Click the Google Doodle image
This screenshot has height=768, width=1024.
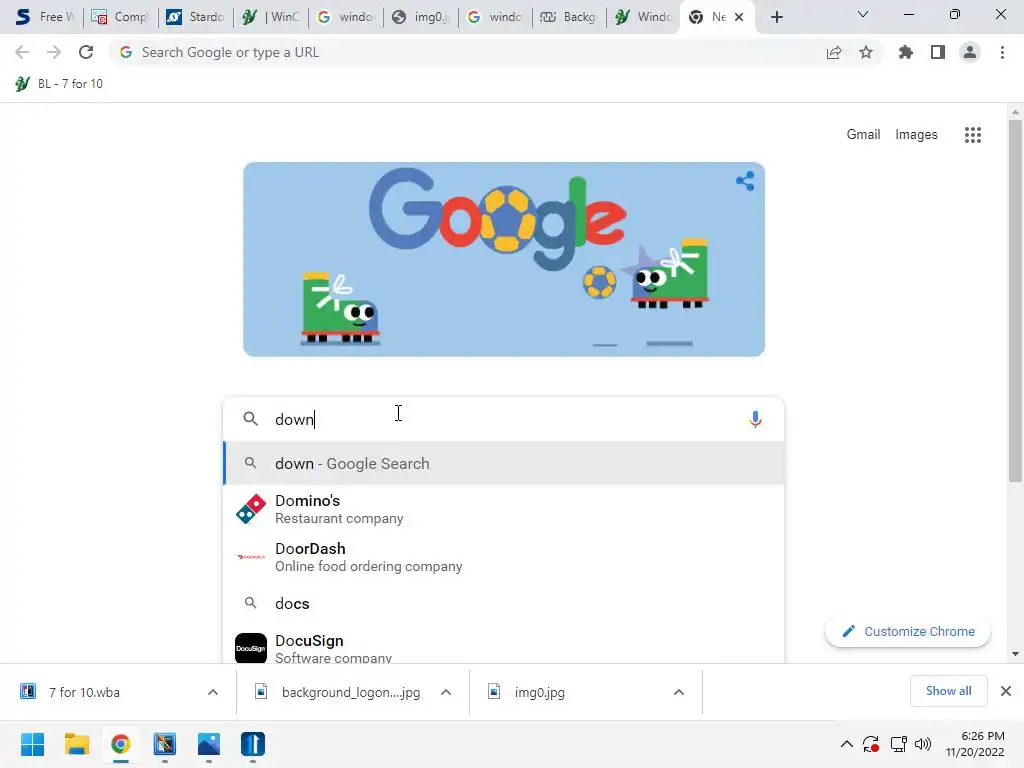click(x=504, y=259)
